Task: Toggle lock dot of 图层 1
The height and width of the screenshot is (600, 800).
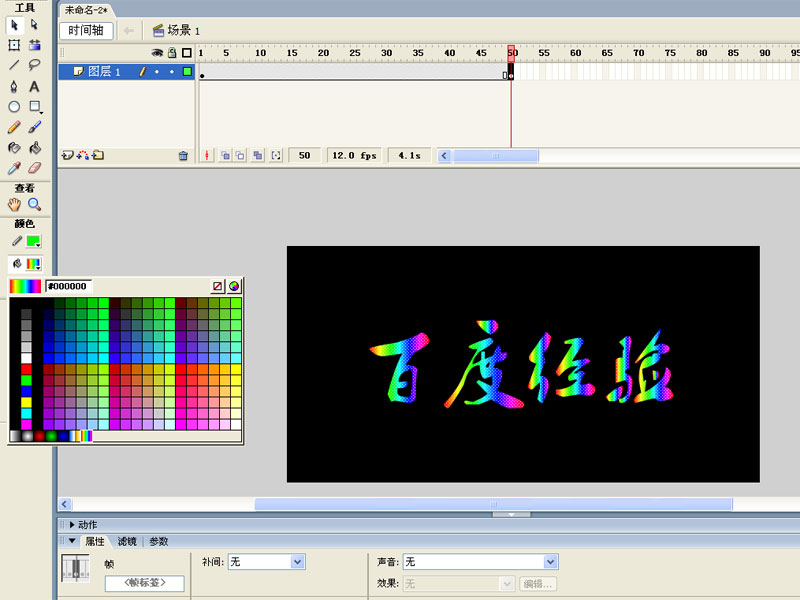Action: [x=172, y=72]
